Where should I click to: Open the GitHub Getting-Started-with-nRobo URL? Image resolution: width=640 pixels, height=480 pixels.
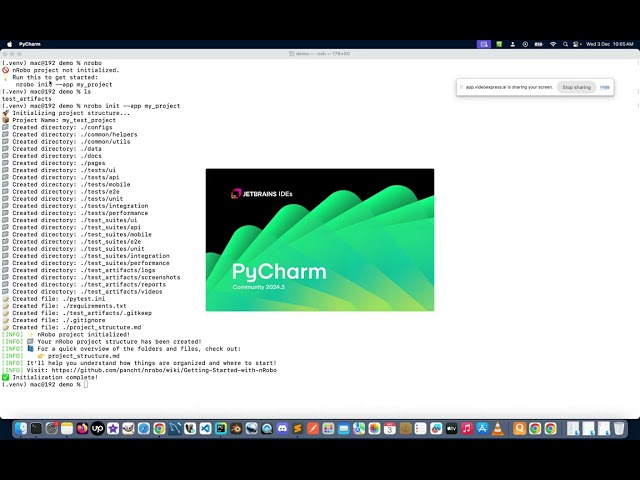[x=164, y=370]
